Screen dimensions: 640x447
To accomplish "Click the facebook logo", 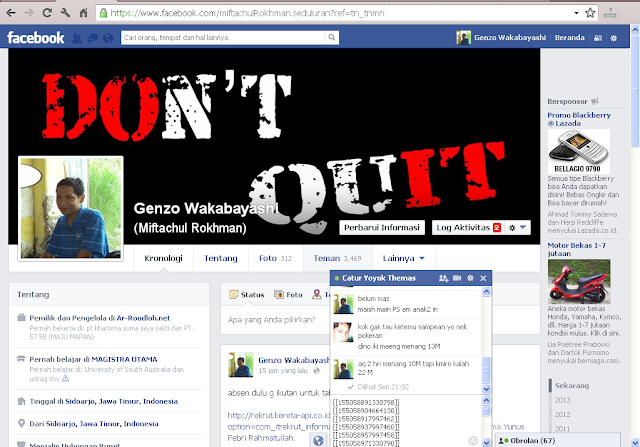I will (36, 38).
